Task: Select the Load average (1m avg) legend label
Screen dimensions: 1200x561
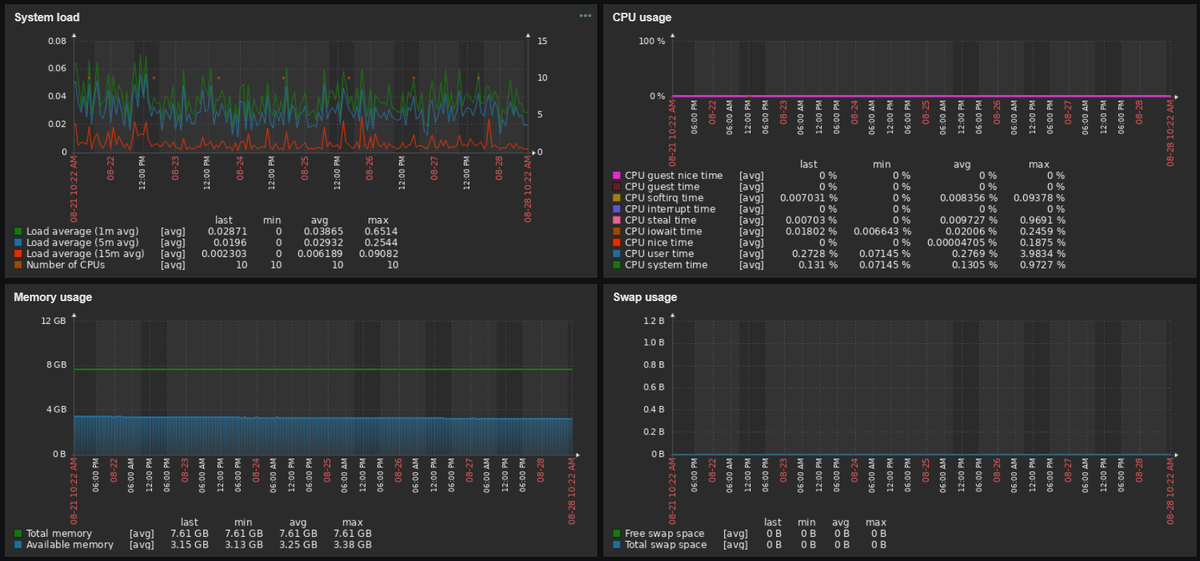Action: [83, 231]
